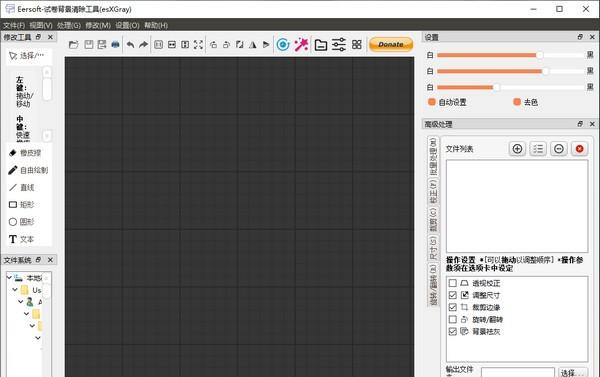
Task: Uncheck the 调整尺寸 operation
Action: point(453,295)
